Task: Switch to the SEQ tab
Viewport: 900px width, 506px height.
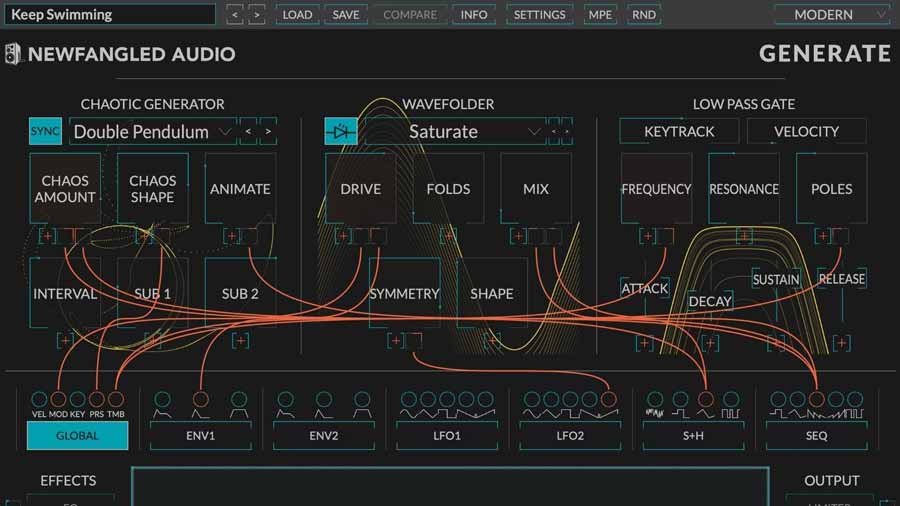Action: point(816,435)
